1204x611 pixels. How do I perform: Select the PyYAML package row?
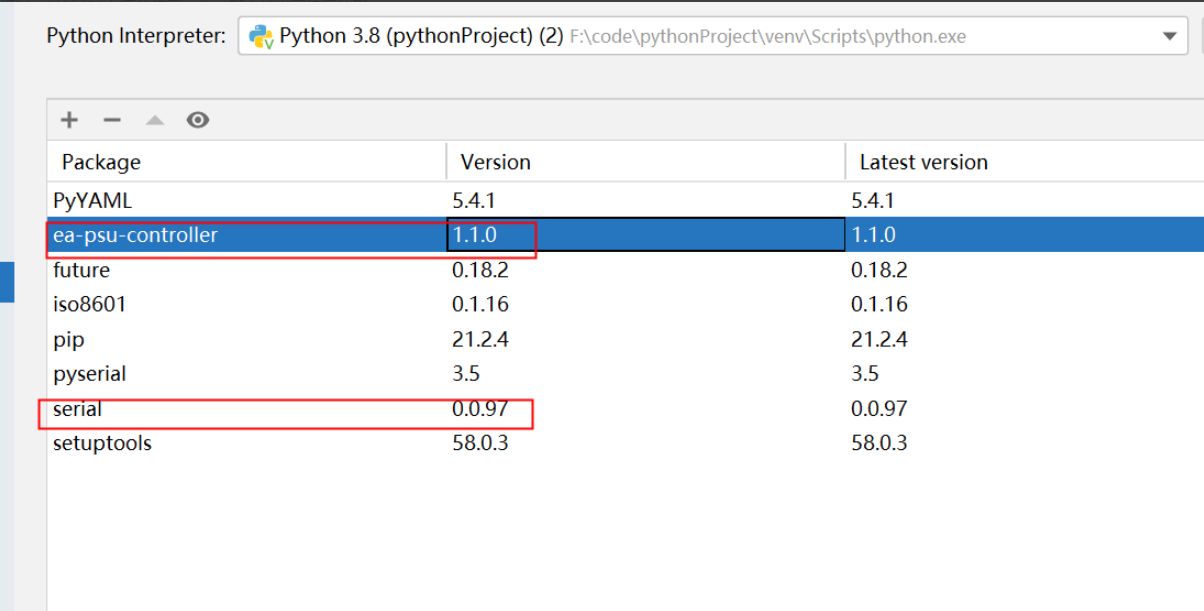92,201
